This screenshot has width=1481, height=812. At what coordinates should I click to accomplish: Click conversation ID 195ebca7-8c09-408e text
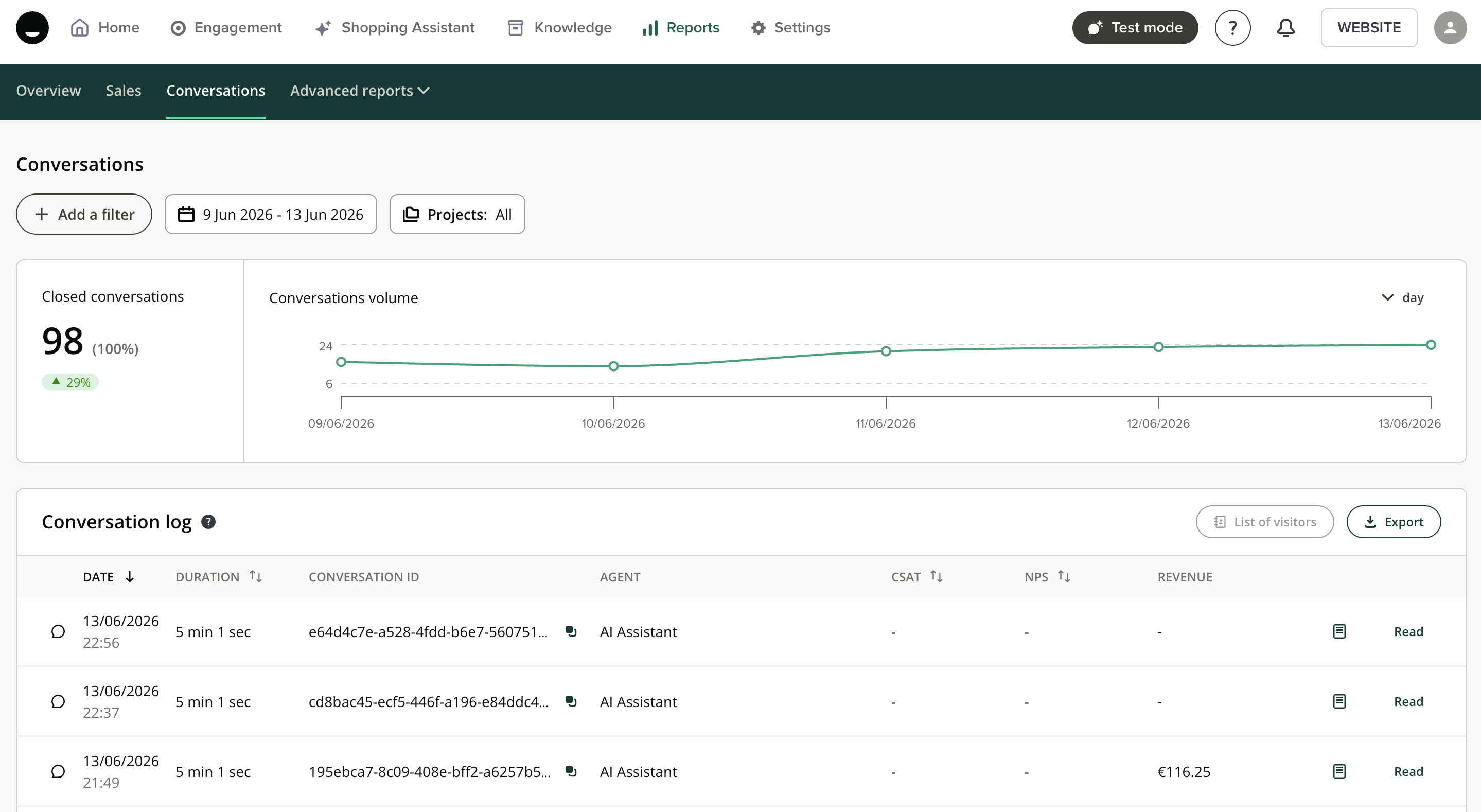click(430, 771)
